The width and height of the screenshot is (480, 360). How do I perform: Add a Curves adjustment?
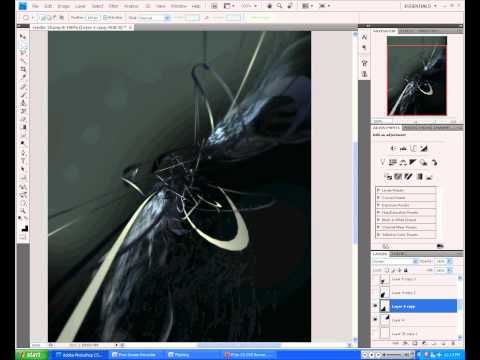[x=414, y=148]
